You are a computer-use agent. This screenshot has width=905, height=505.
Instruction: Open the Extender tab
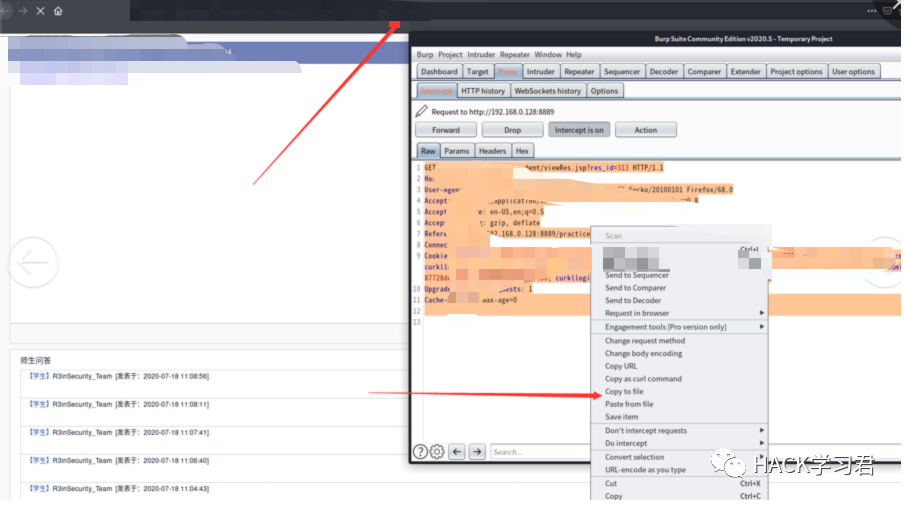tap(746, 72)
